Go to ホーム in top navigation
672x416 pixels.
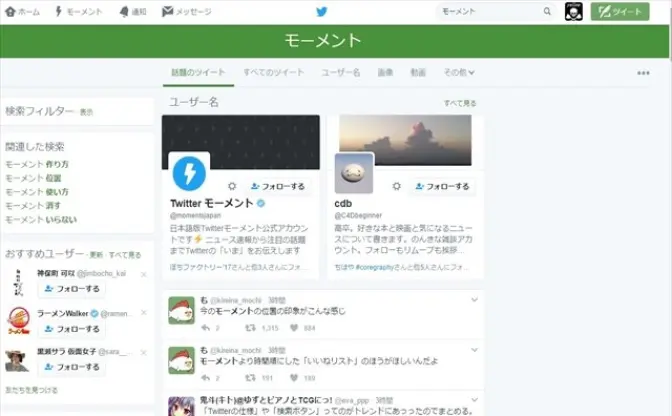tap(22, 12)
